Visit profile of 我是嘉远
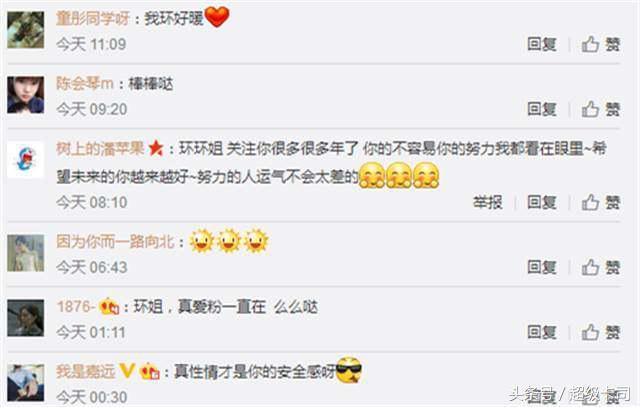 tap(86, 371)
